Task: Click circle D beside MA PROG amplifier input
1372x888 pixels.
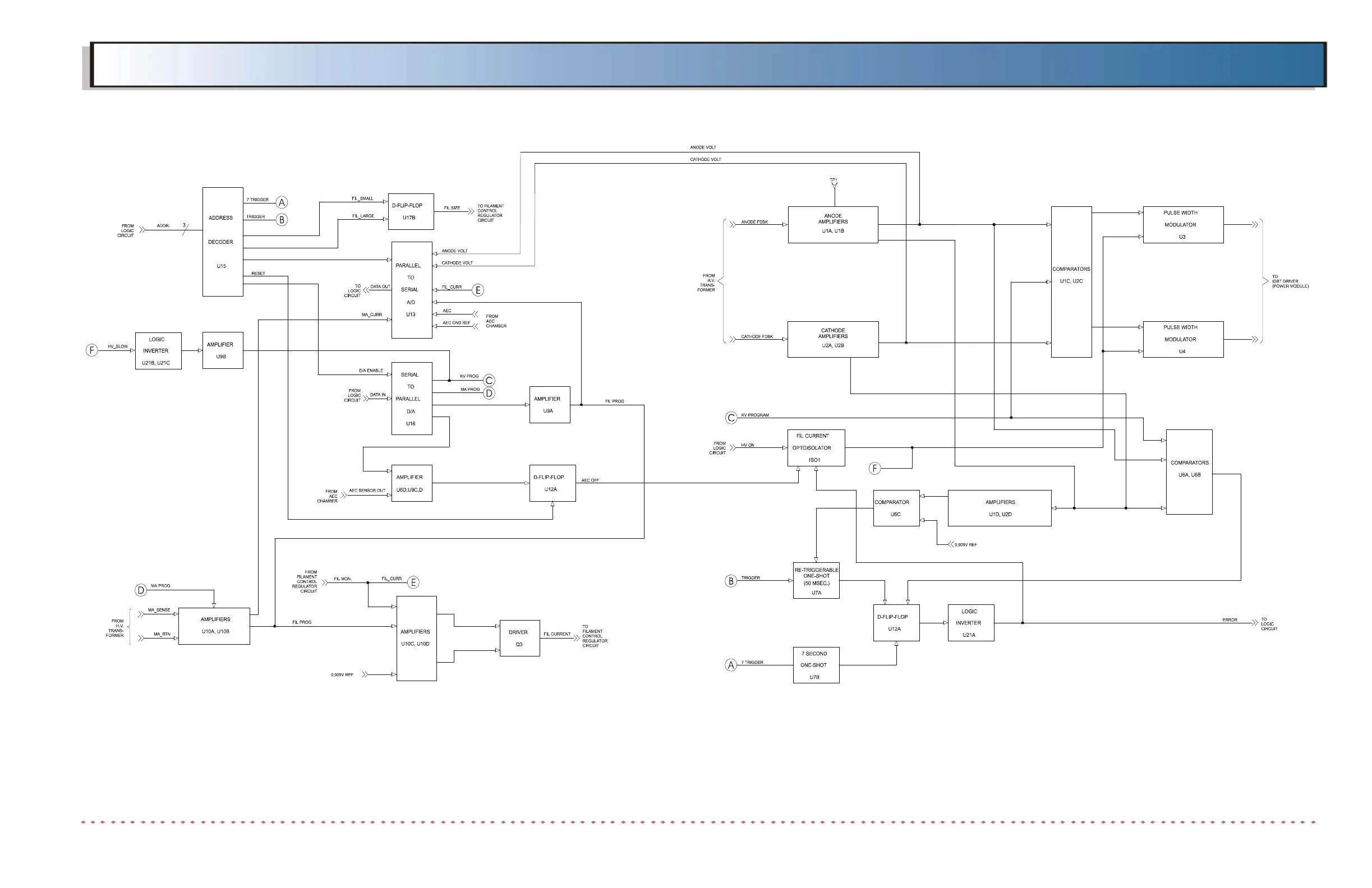Action: [141, 590]
